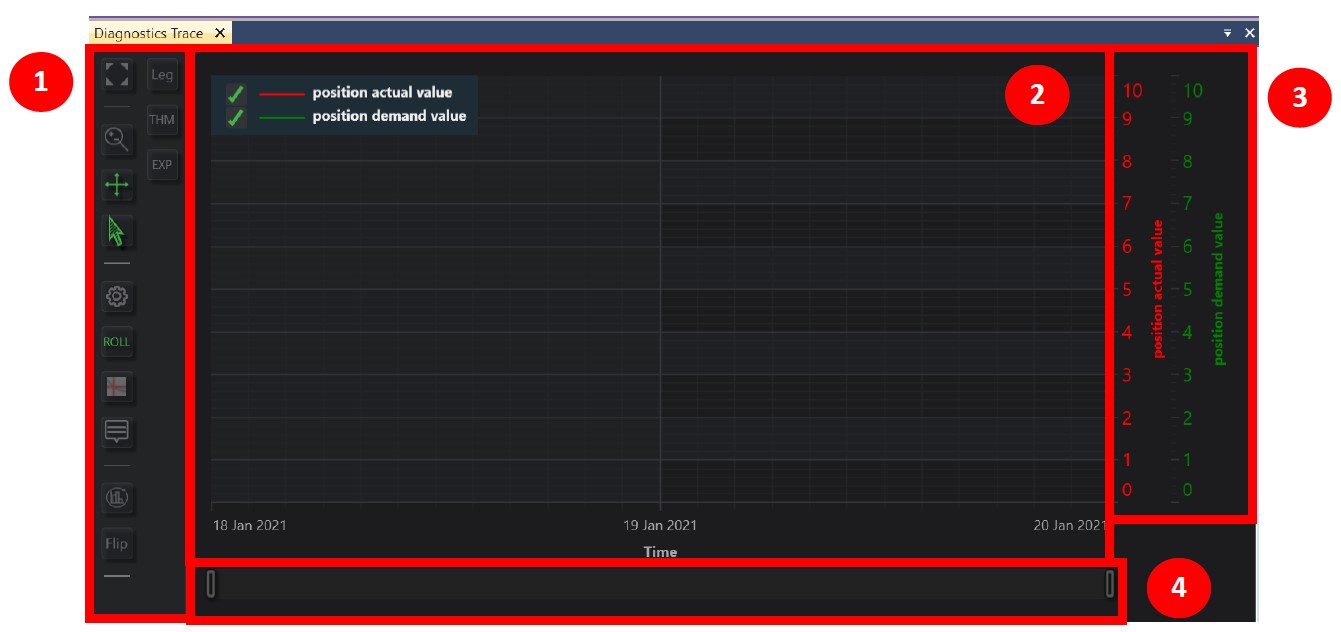This screenshot has height=632, width=1341.
Task: Click the EXP export button
Action: click(x=162, y=165)
